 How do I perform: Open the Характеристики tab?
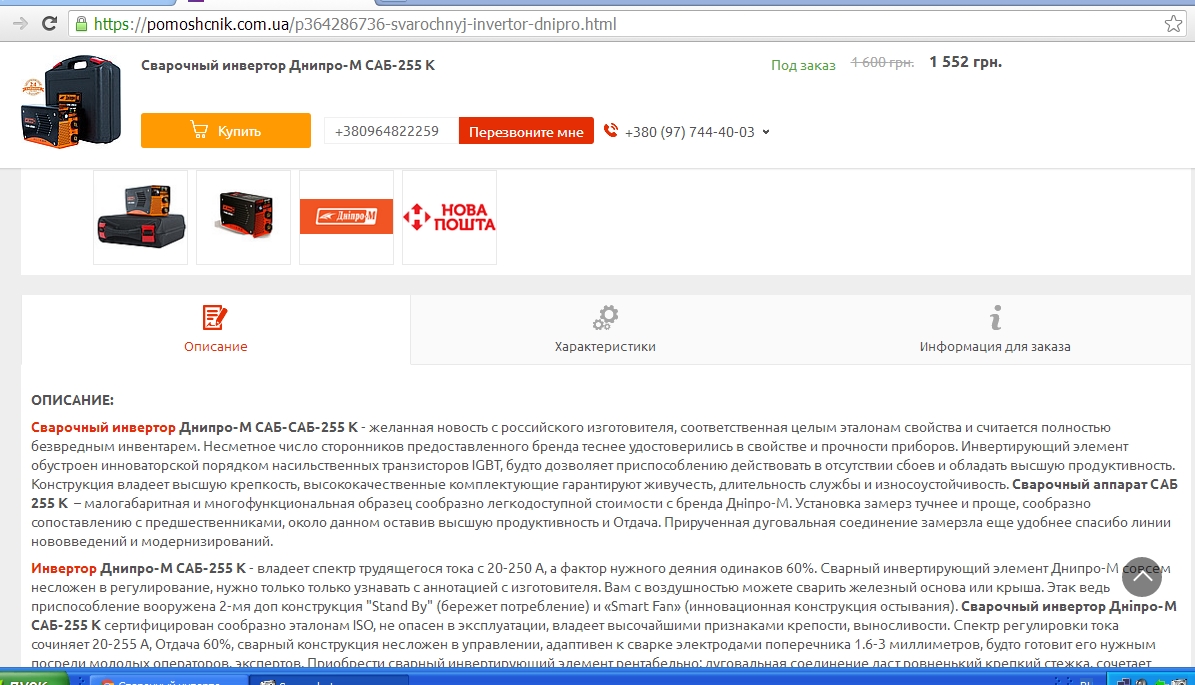click(x=605, y=346)
